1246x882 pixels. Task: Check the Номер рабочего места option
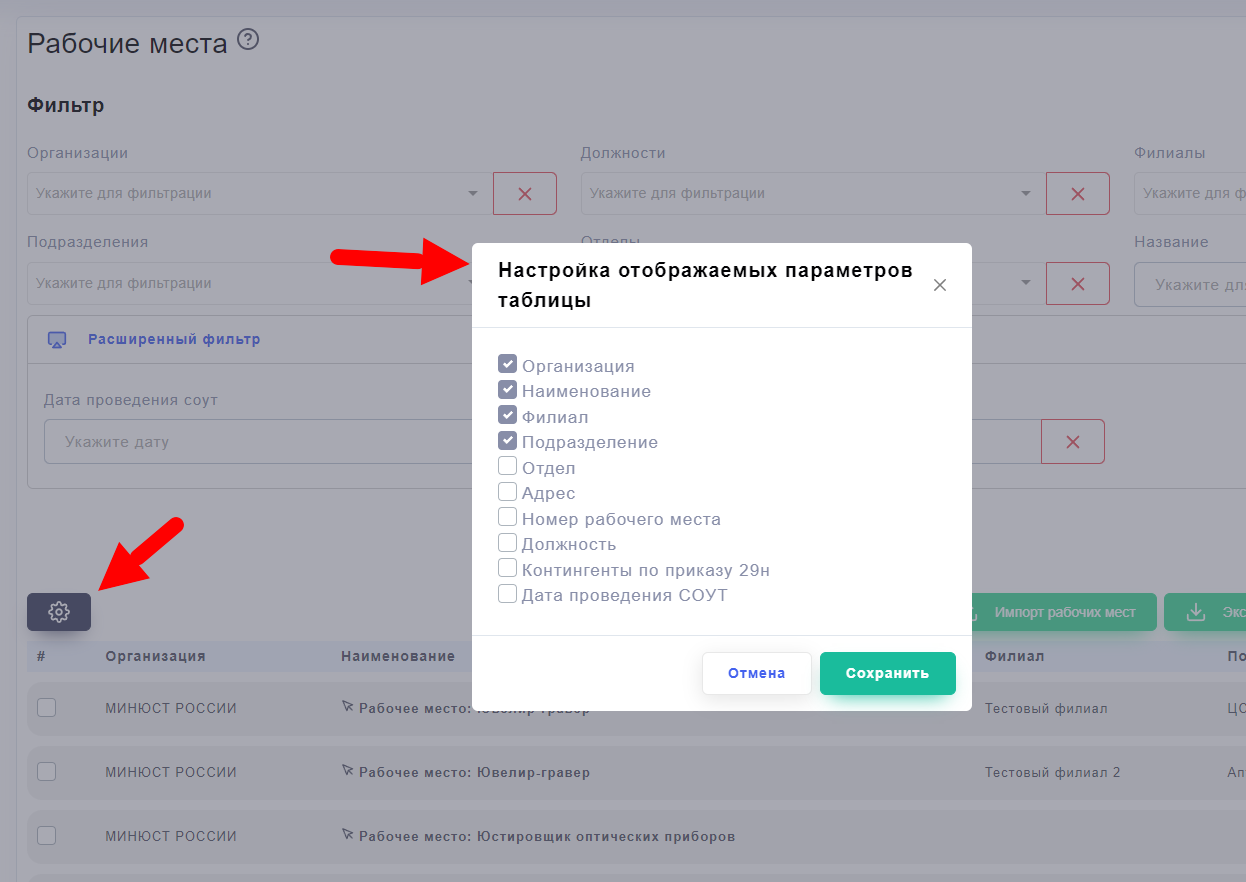(x=507, y=518)
